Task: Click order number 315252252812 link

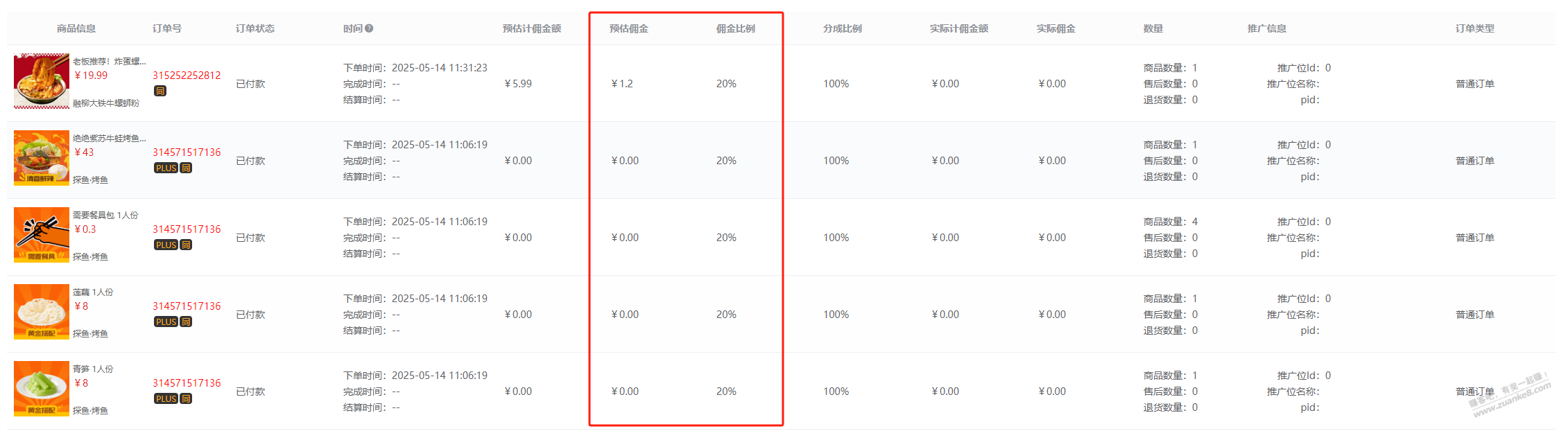Action: (187, 76)
